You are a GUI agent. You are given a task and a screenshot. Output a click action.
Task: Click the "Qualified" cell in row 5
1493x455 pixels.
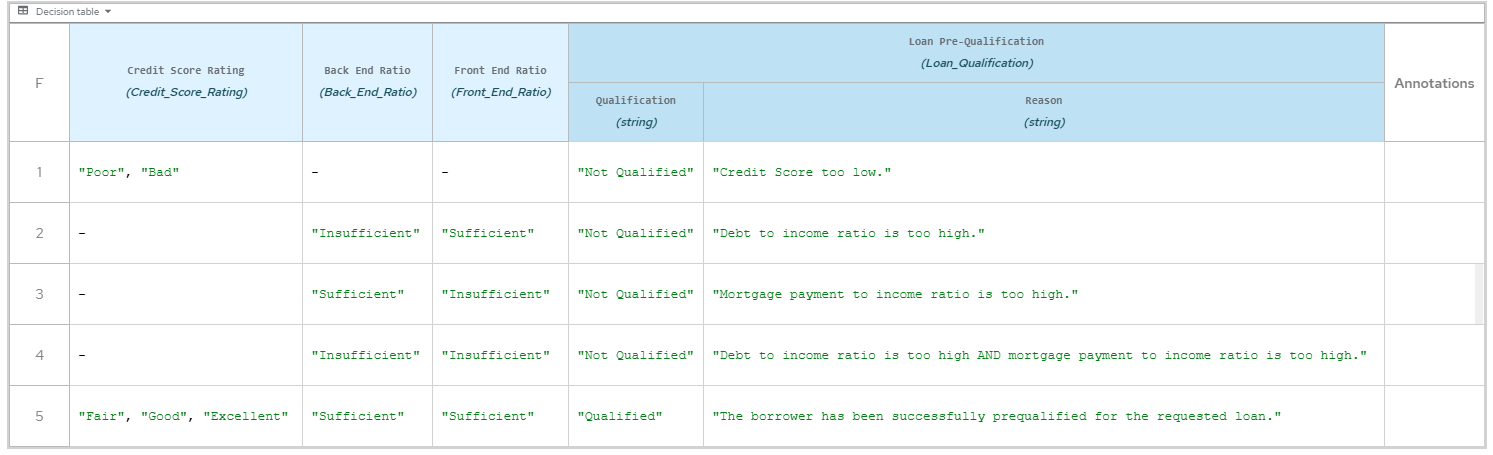(x=636, y=416)
